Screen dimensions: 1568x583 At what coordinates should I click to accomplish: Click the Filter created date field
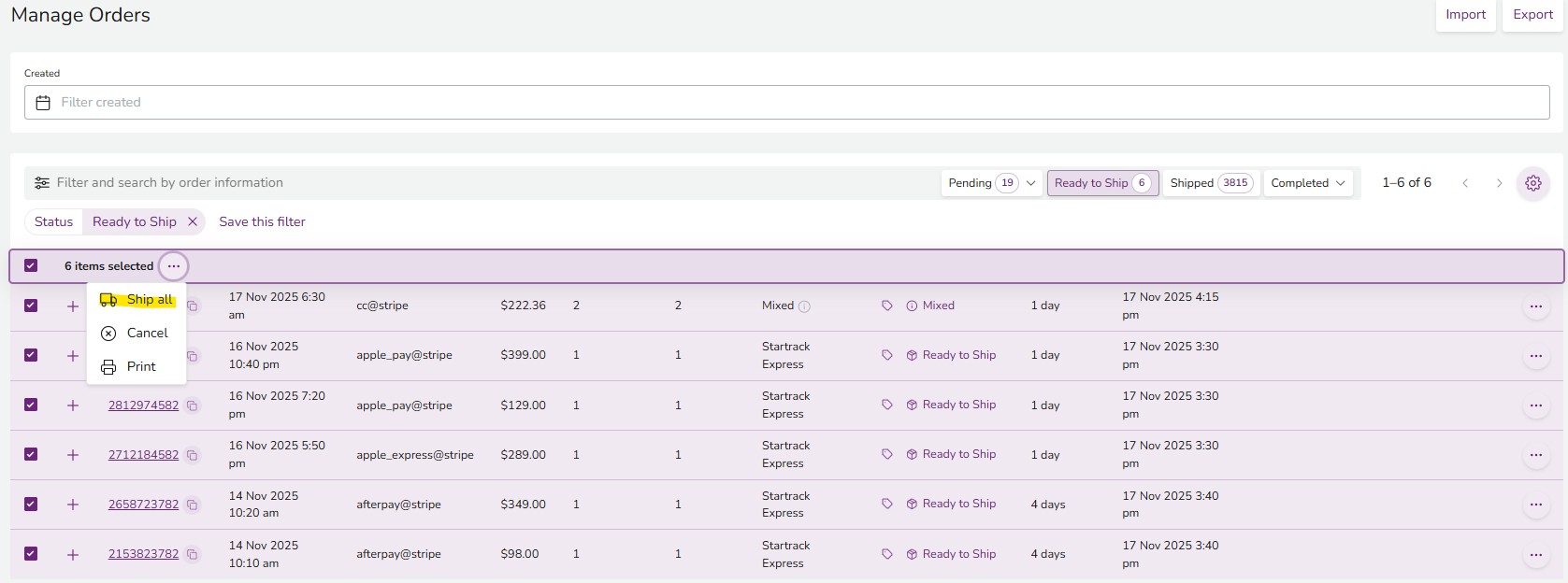point(785,103)
